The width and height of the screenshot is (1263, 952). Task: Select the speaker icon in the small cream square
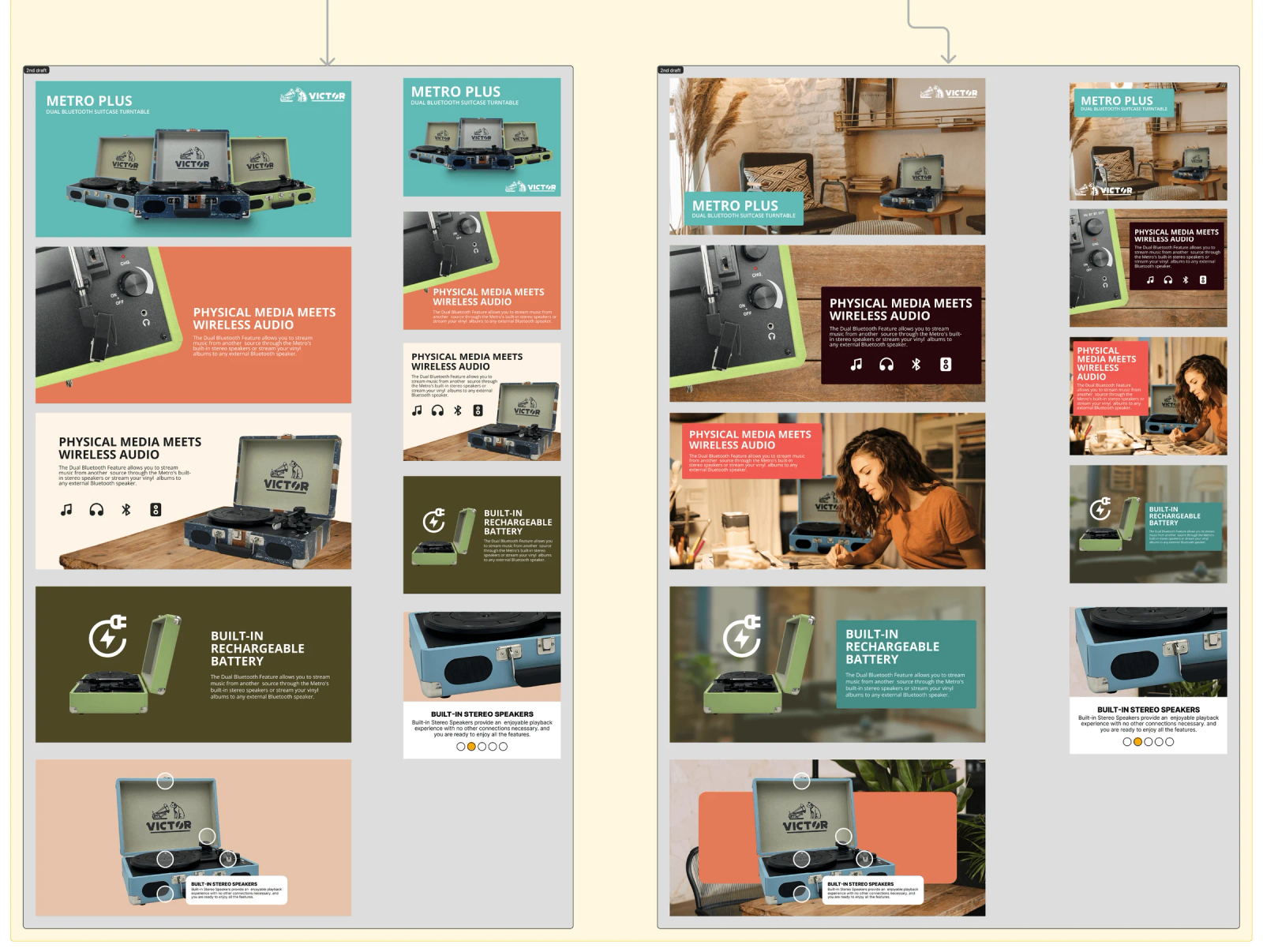[478, 410]
